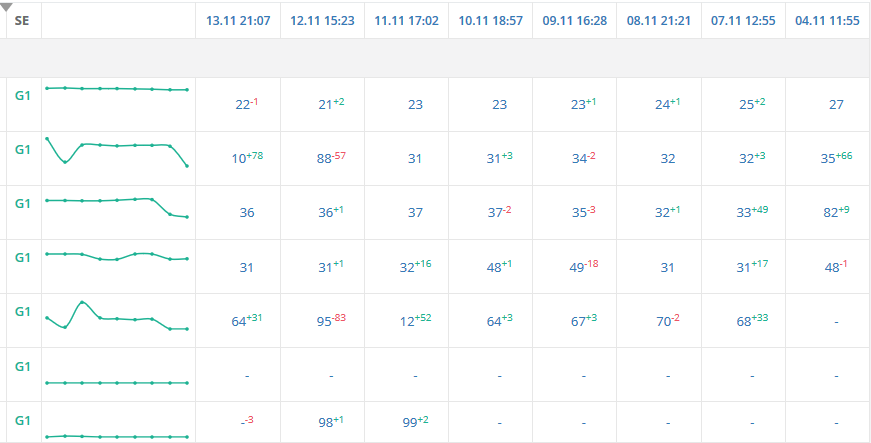Open the flat trend chart in the row with 22-1
This screenshot has height=443, width=871.
coord(117,89)
